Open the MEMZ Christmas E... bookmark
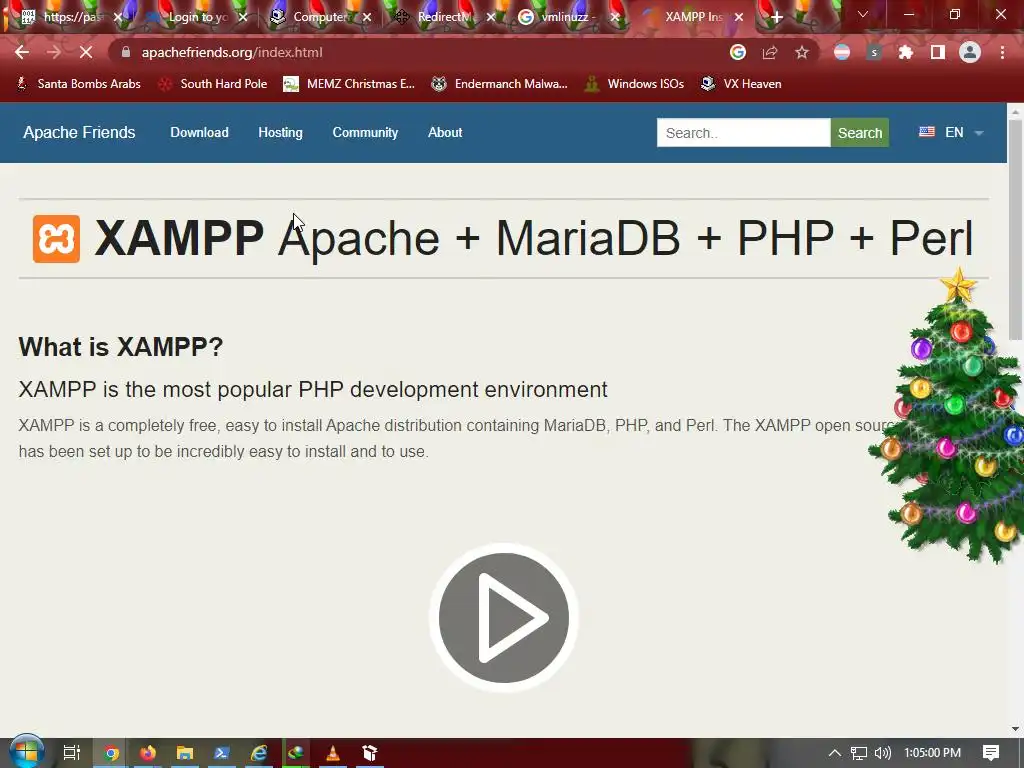The width and height of the screenshot is (1024, 768). coord(349,84)
